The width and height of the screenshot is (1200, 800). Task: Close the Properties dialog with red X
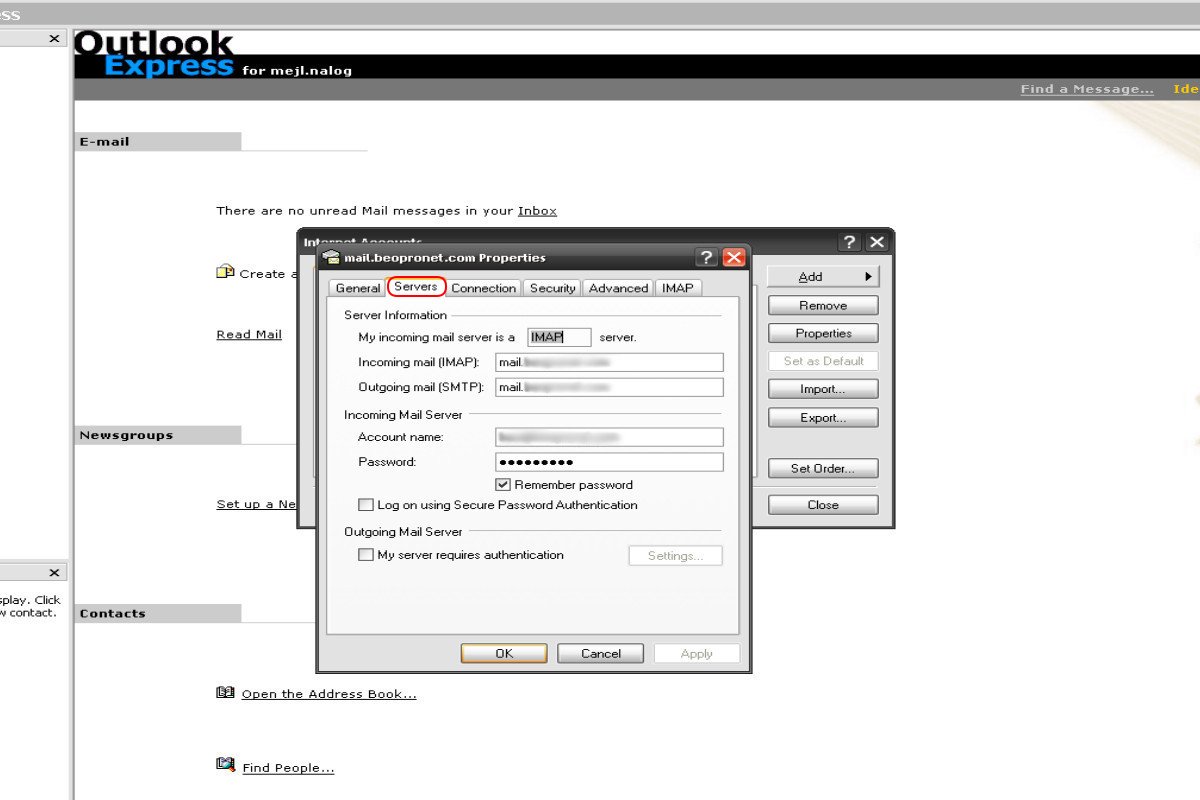click(734, 257)
